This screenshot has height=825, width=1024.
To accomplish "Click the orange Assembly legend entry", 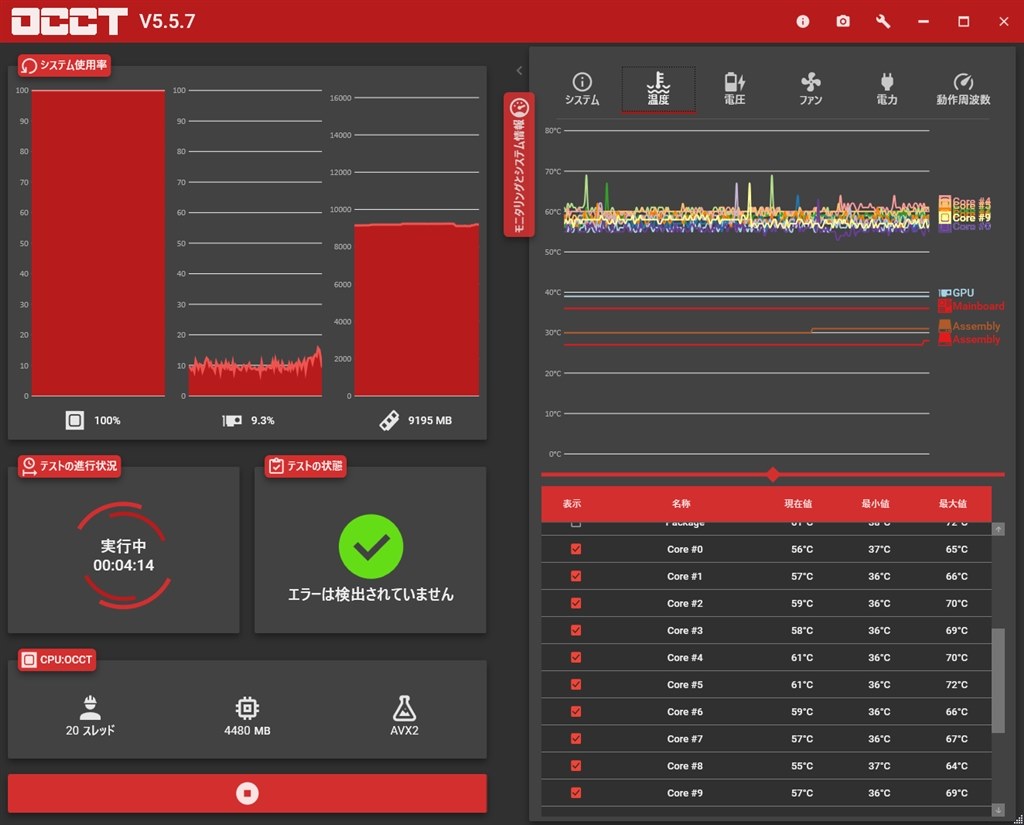I will coord(969,326).
